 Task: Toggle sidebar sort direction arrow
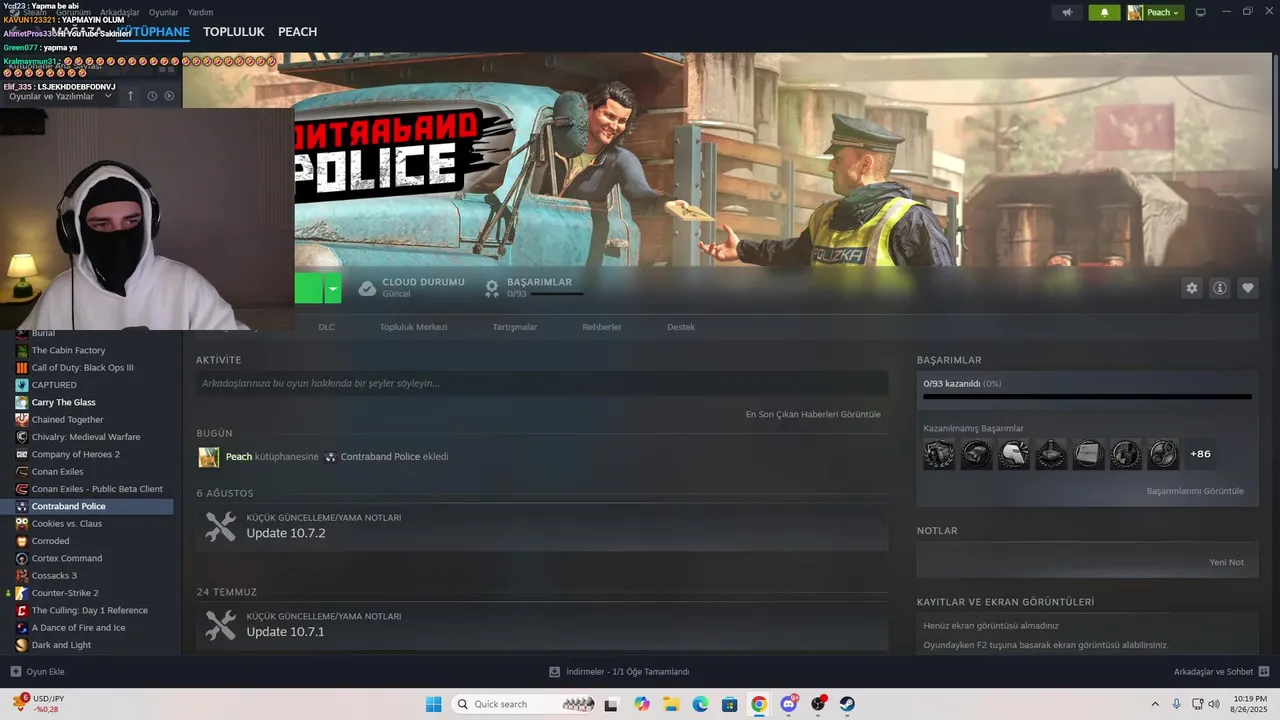(130, 96)
